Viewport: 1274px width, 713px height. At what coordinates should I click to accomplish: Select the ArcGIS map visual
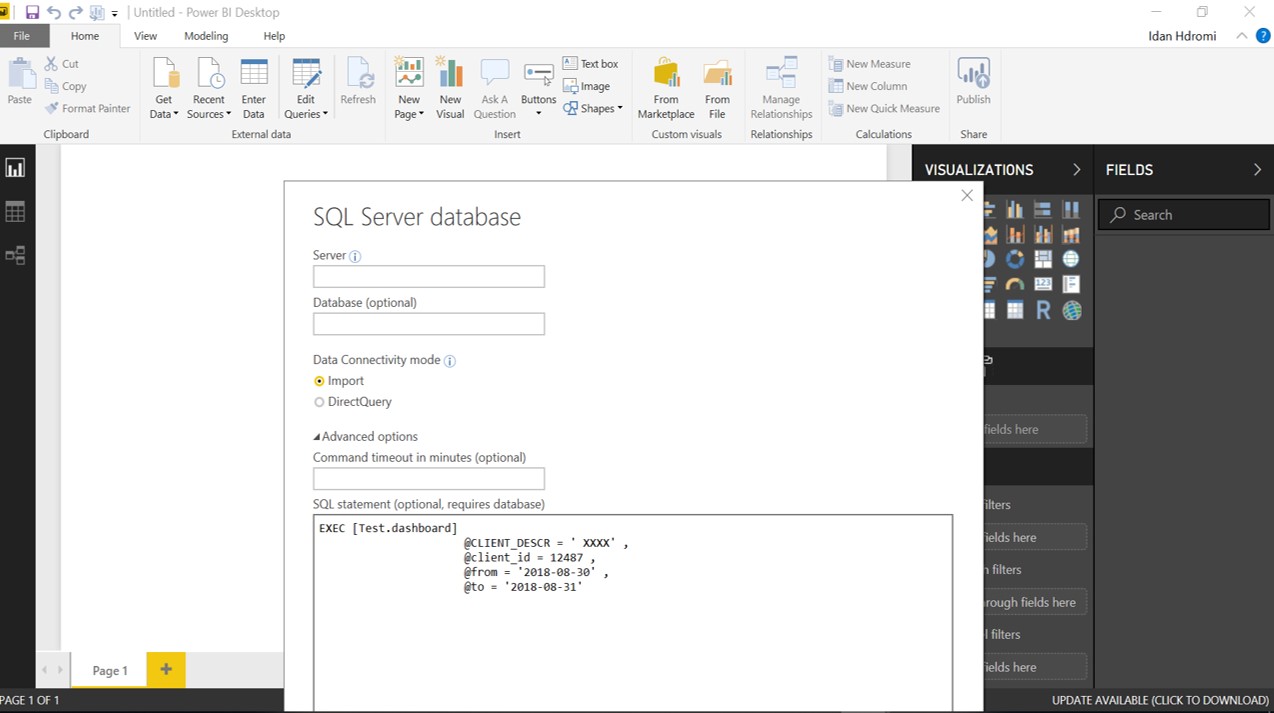pos(1072,311)
